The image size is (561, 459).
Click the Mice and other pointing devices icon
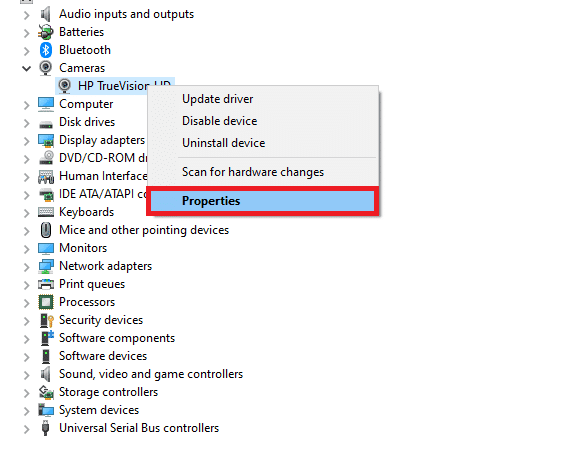46,230
